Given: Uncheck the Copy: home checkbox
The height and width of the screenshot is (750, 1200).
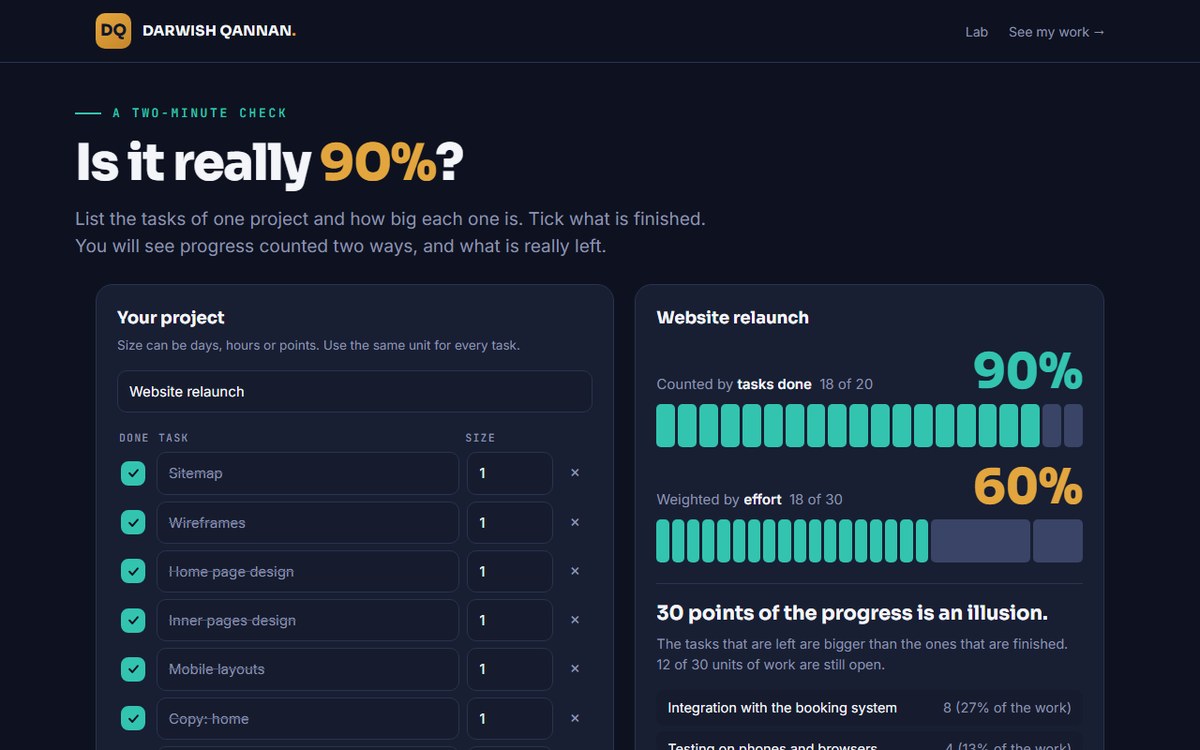Looking at the screenshot, I should pyautogui.click(x=133, y=718).
